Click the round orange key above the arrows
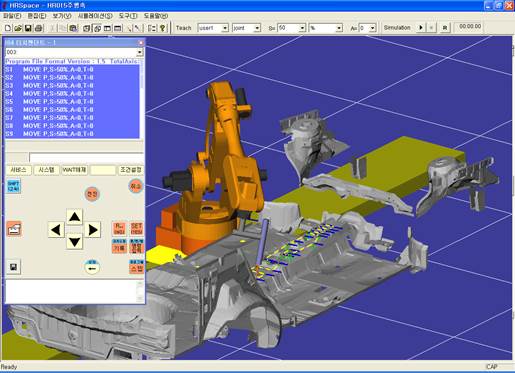Image resolution: width=515 pixels, height=373 pixels. pyautogui.click(x=92, y=194)
